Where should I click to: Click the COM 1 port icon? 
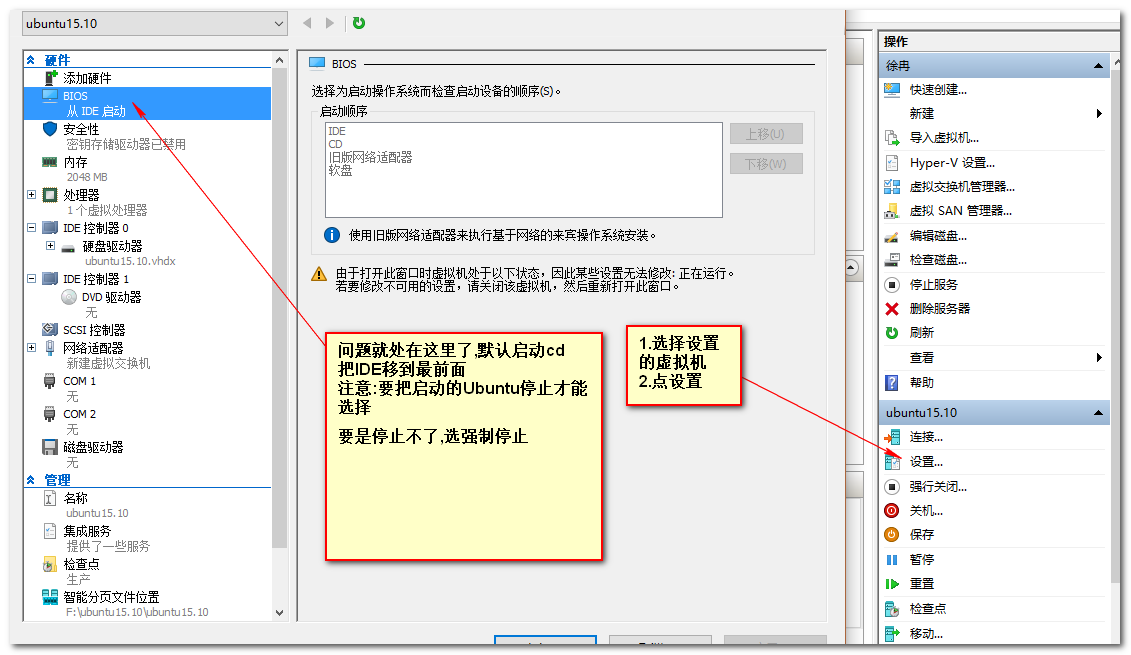click(x=50, y=381)
